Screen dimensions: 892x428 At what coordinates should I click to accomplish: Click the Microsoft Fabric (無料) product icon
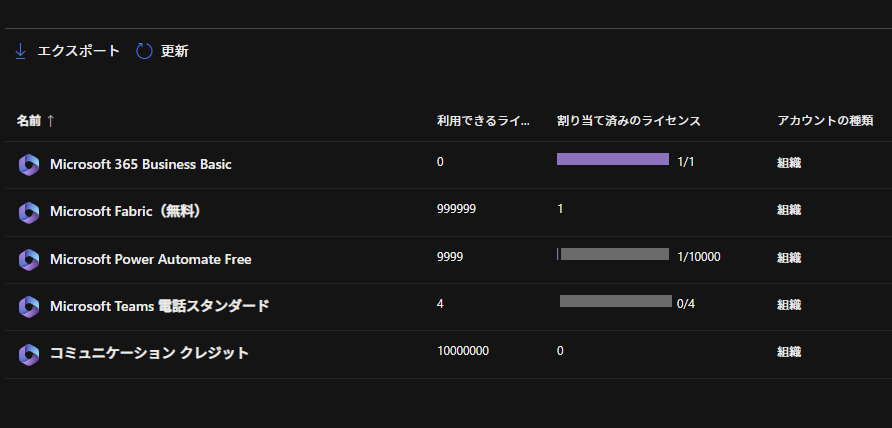point(28,212)
